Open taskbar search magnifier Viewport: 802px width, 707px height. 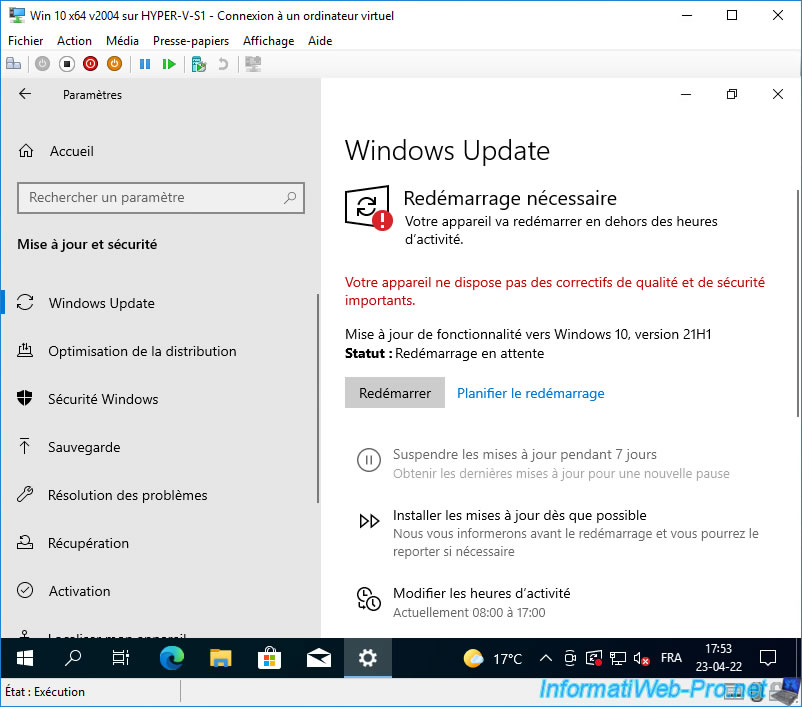(x=73, y=658)
